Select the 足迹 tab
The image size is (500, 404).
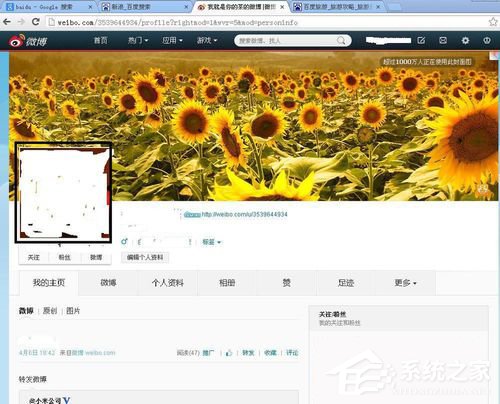point(346,283)
